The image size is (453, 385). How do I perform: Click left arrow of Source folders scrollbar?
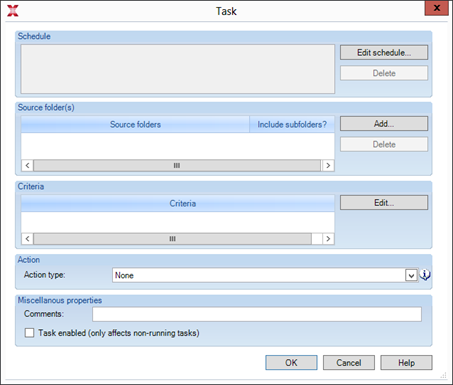27,165
